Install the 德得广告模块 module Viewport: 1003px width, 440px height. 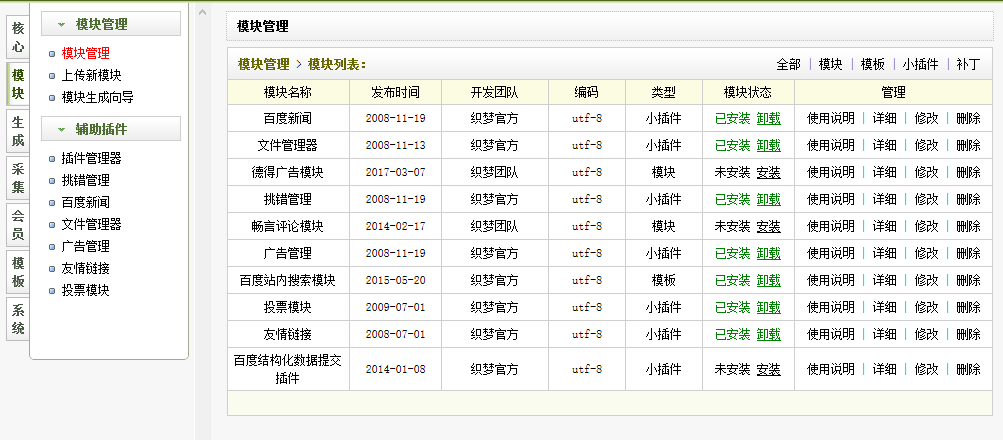pos(768,172)
